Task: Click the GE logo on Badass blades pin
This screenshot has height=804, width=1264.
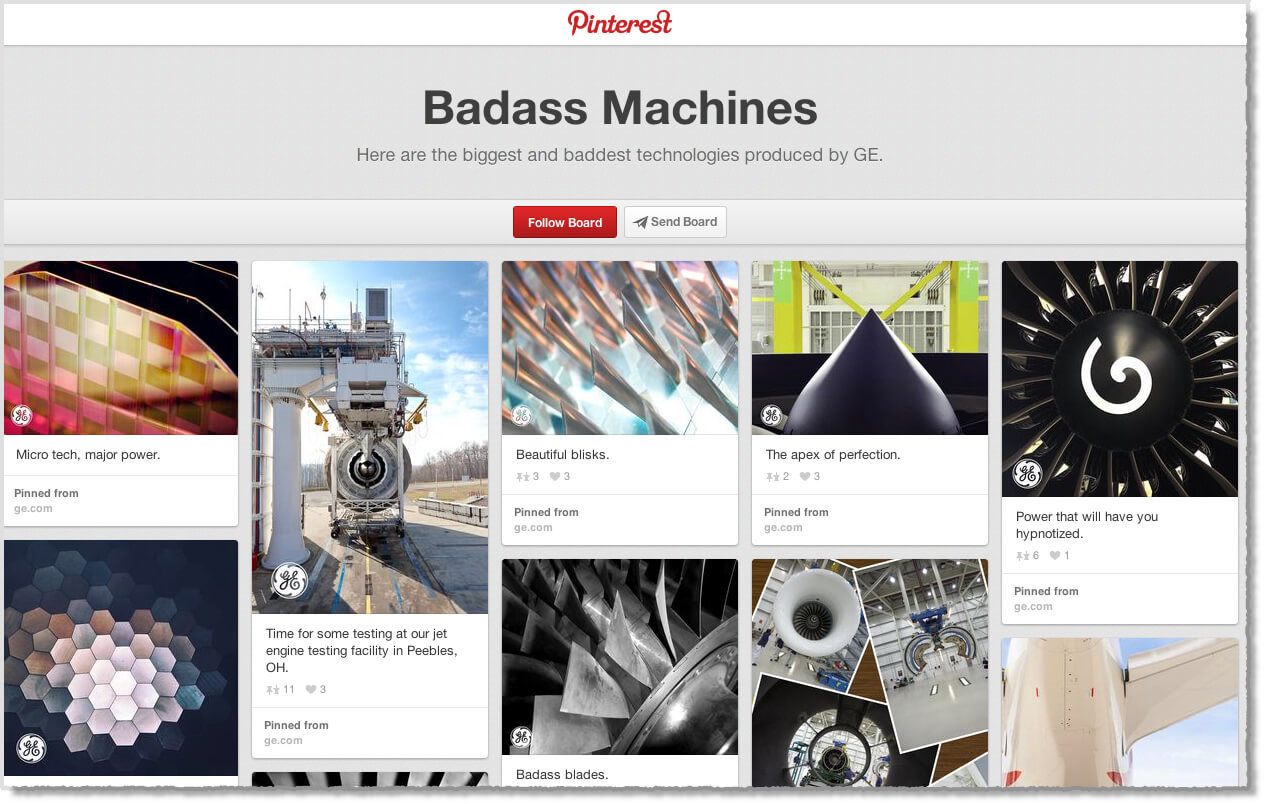Action: click(521, 737)
